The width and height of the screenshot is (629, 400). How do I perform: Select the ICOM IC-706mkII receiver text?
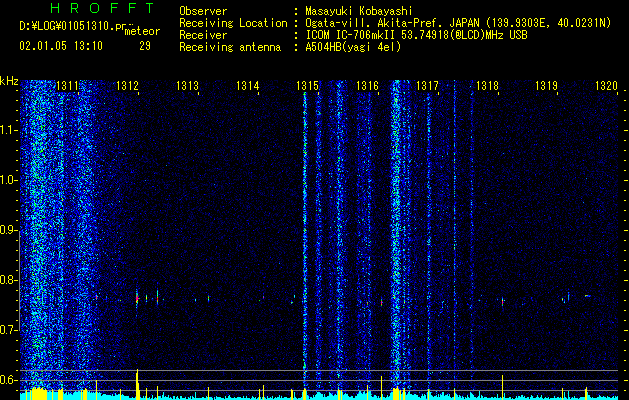(416, 35)
